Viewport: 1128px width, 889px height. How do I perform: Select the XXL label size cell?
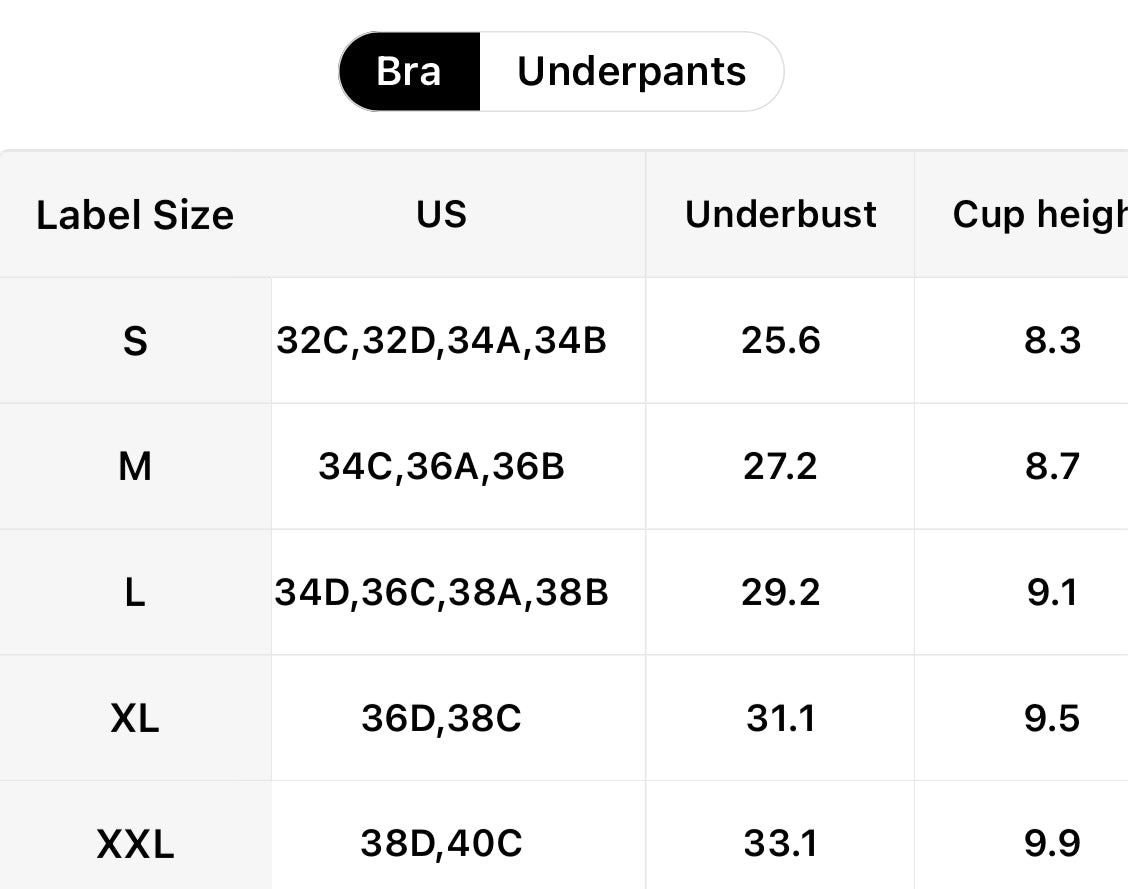point(135,844)
